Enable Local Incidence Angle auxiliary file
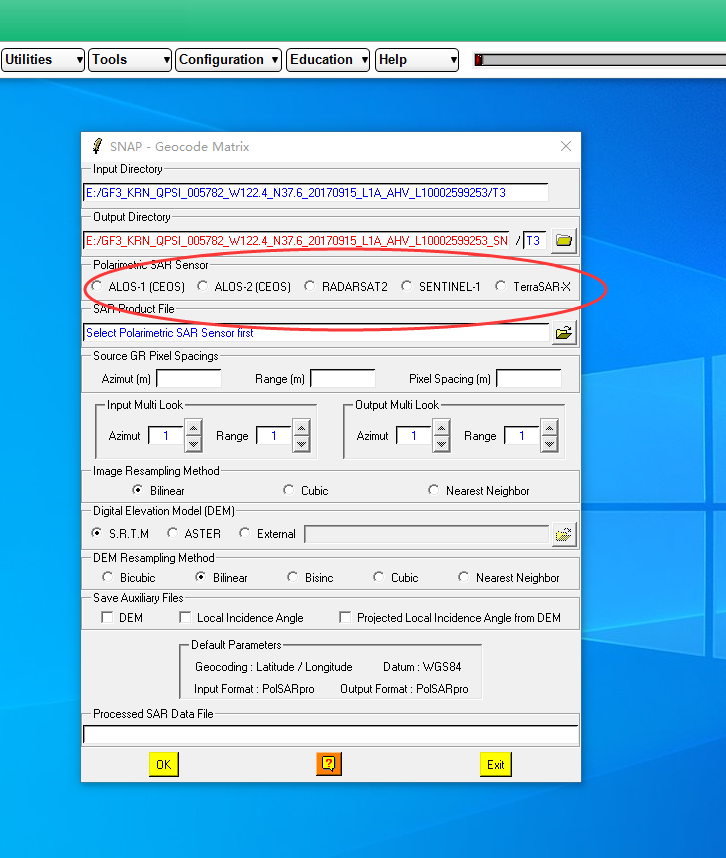The height and width of the screenshot is (858, 726). [x=185, y=617]
